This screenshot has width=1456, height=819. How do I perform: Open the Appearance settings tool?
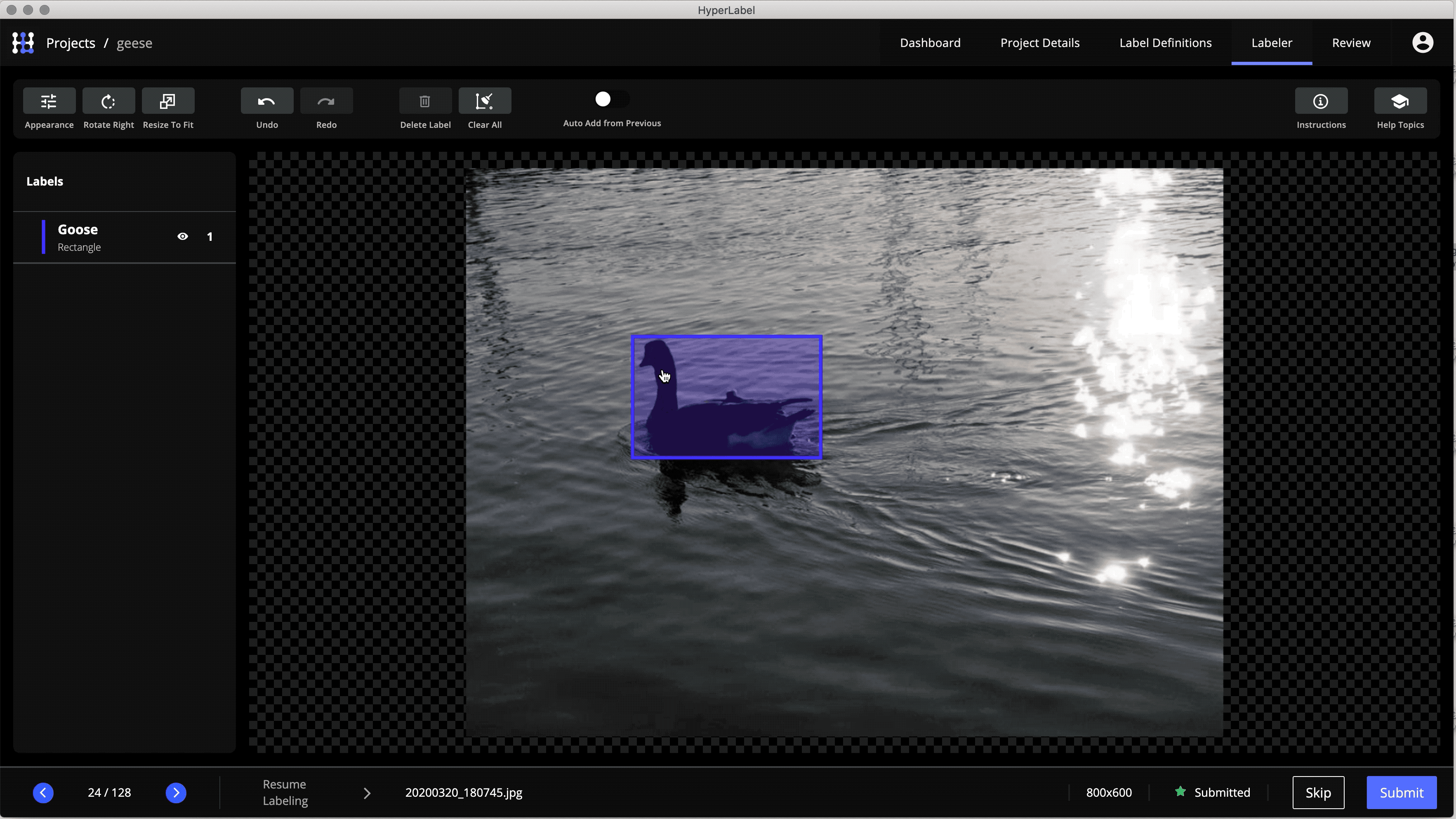click(49, 101)
